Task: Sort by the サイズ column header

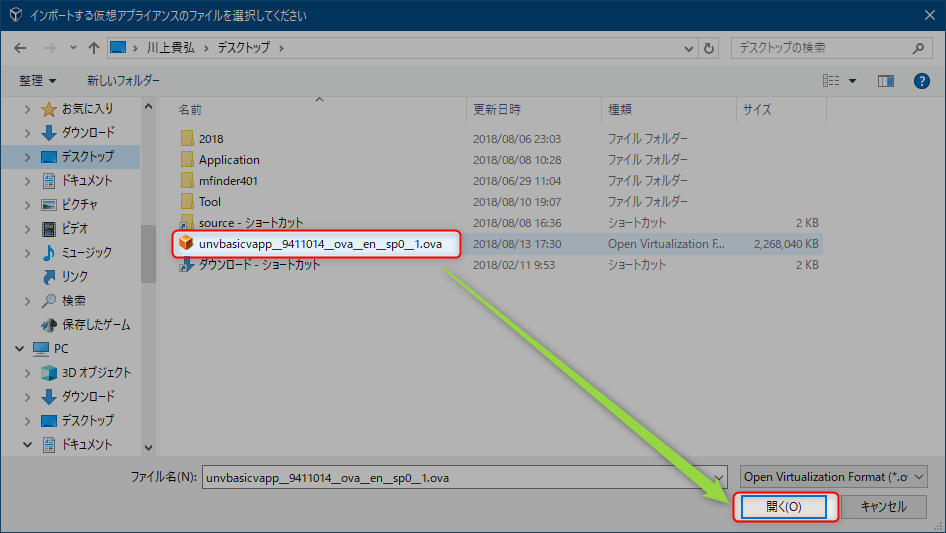Action: click(x=757, y=110)
